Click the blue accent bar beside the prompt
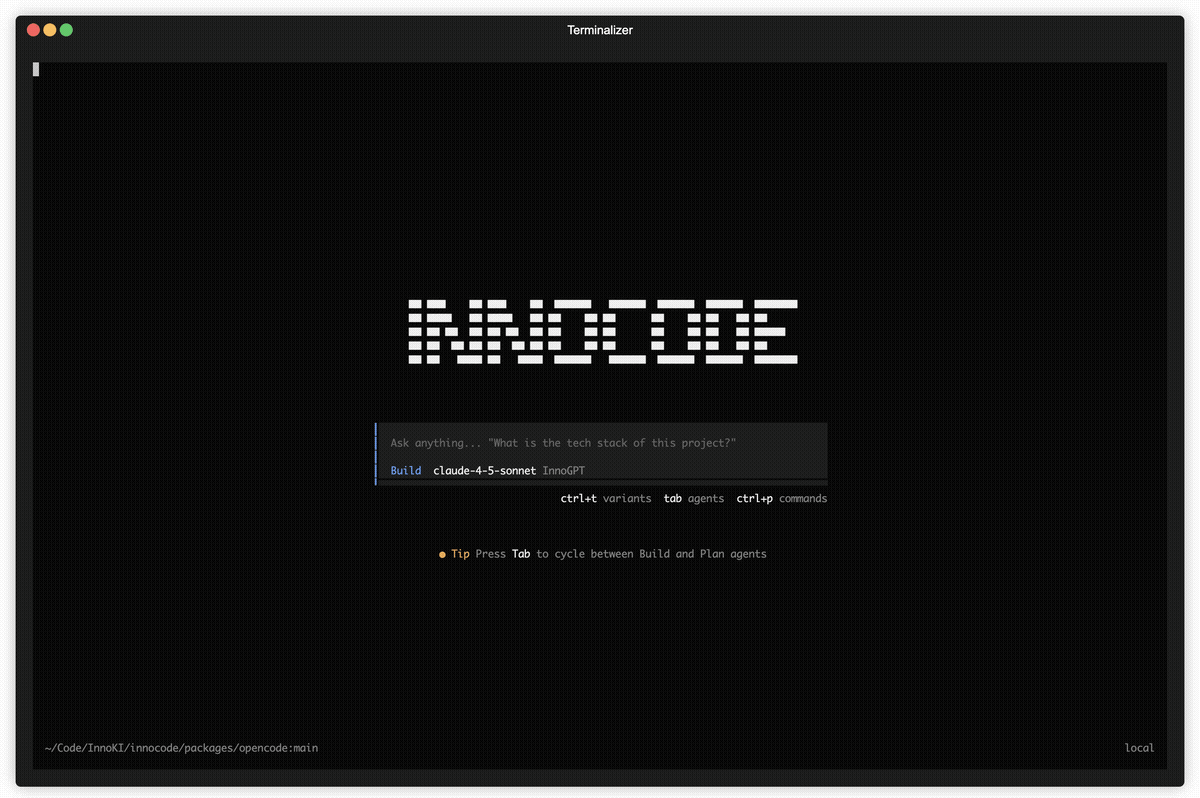 [x=376, y=452]
